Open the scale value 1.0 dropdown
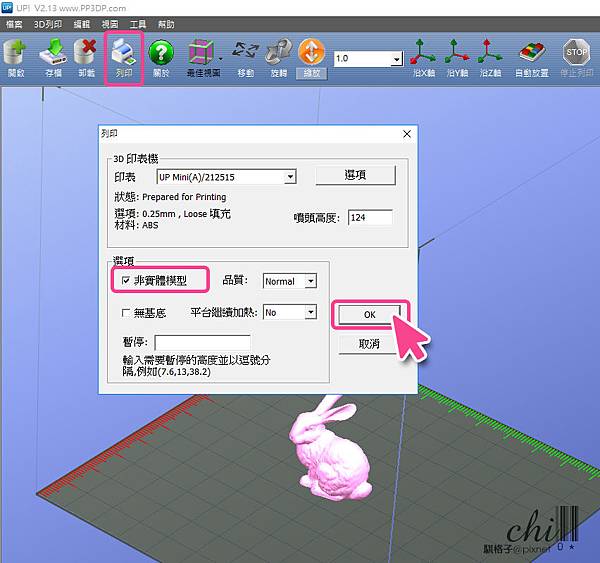600x563 pixels. click(397, 59)
